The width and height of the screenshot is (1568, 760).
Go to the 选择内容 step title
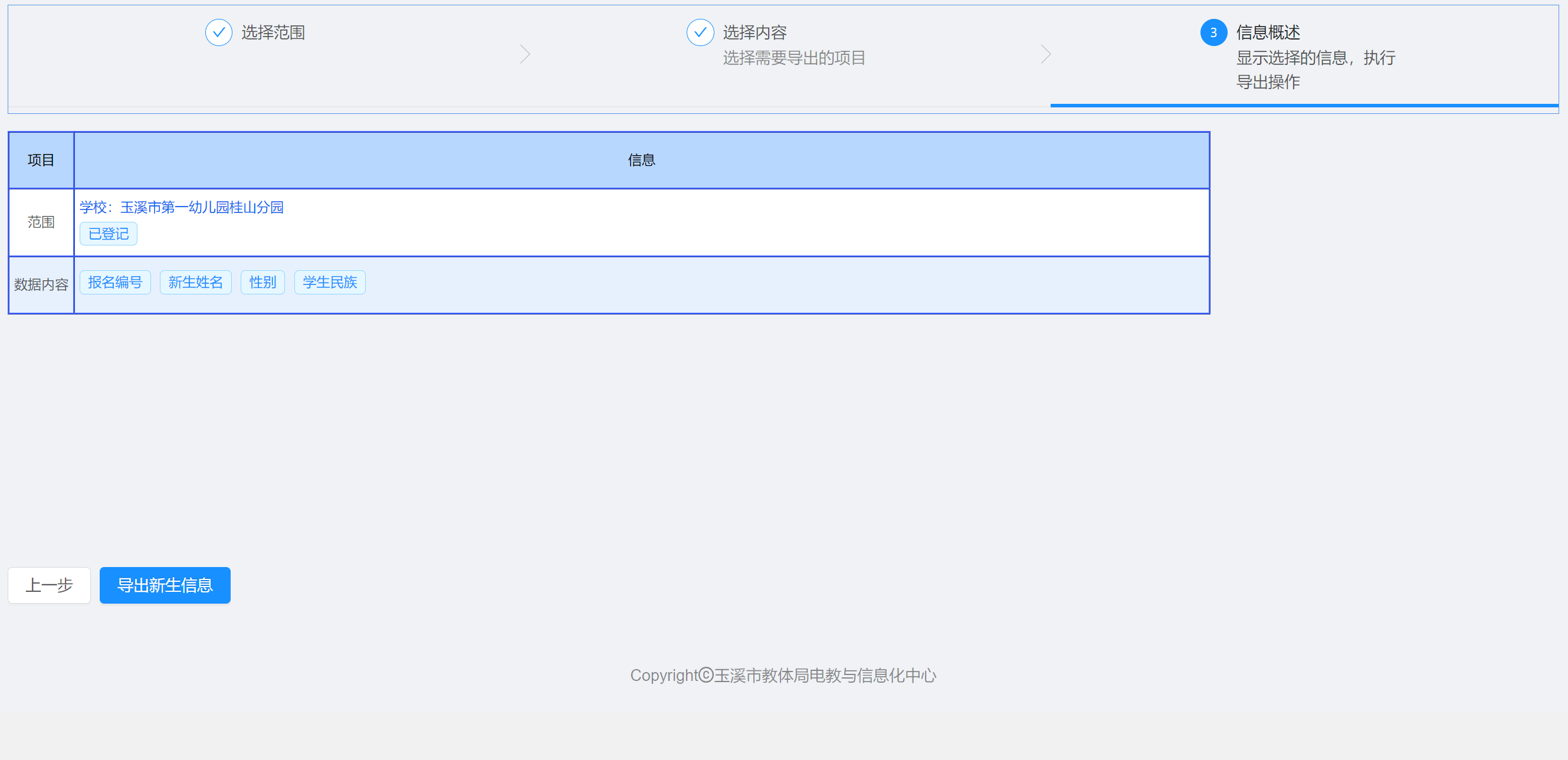click(755, 32)
